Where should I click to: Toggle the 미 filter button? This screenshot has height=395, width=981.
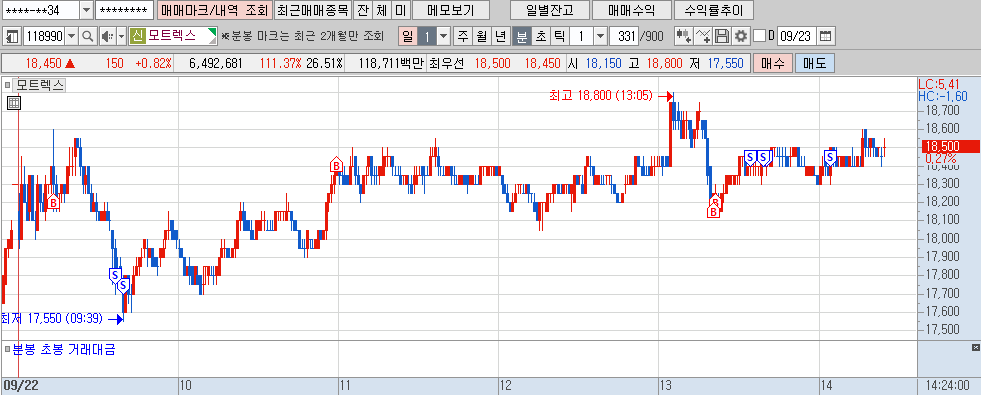tap(401, 10)
